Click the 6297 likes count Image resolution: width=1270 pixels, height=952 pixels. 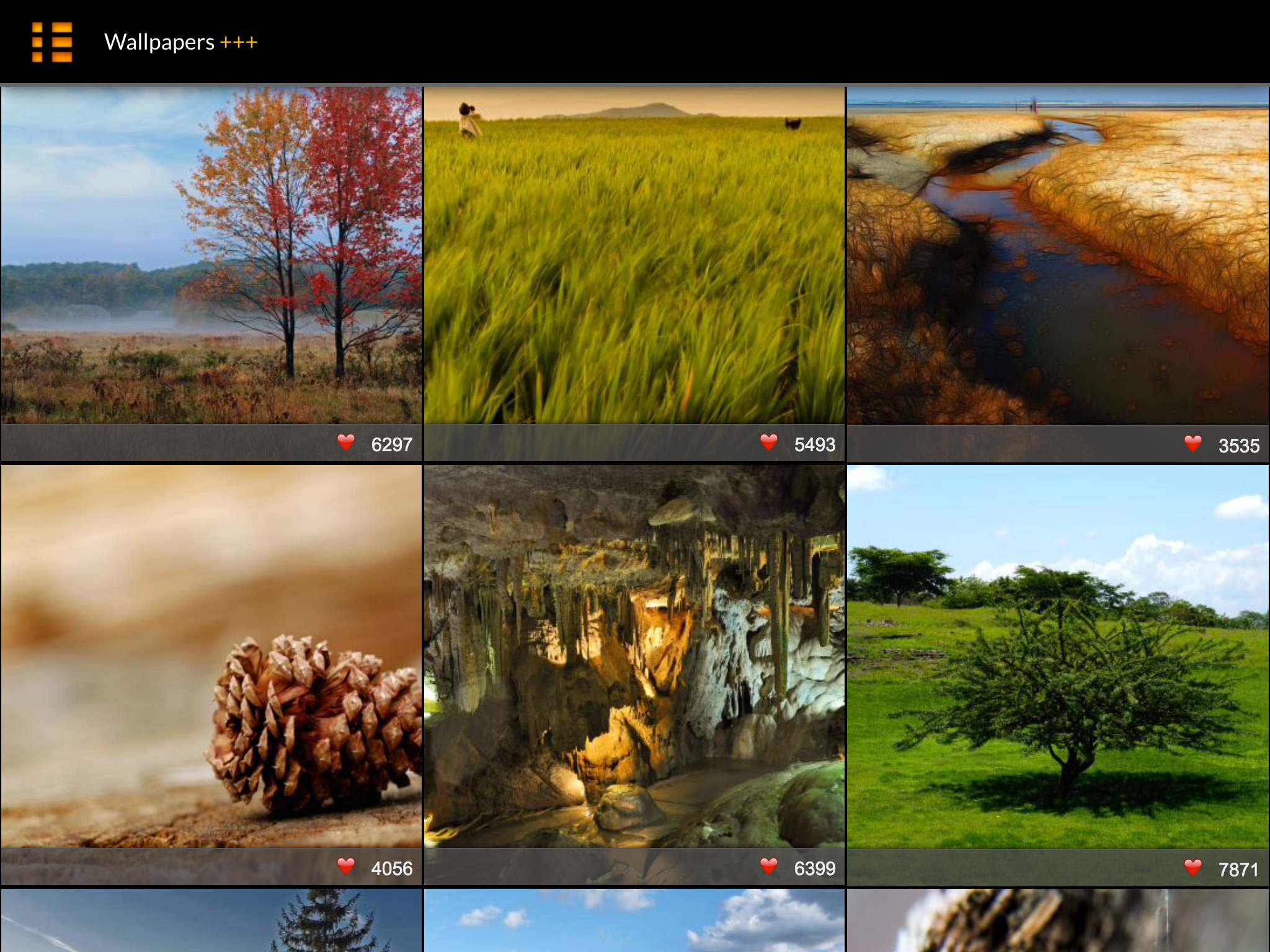click(x=391, y=444)
